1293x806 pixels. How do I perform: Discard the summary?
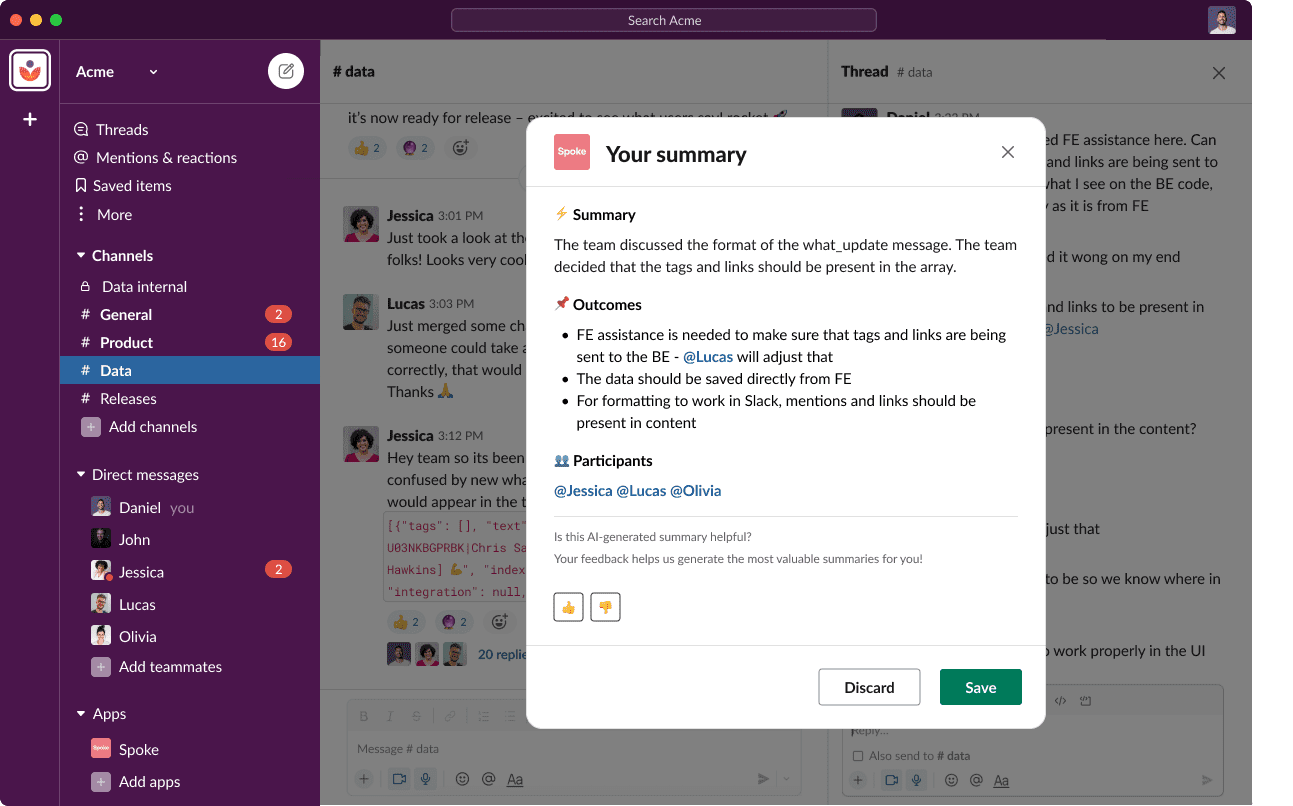coord(869,687)
